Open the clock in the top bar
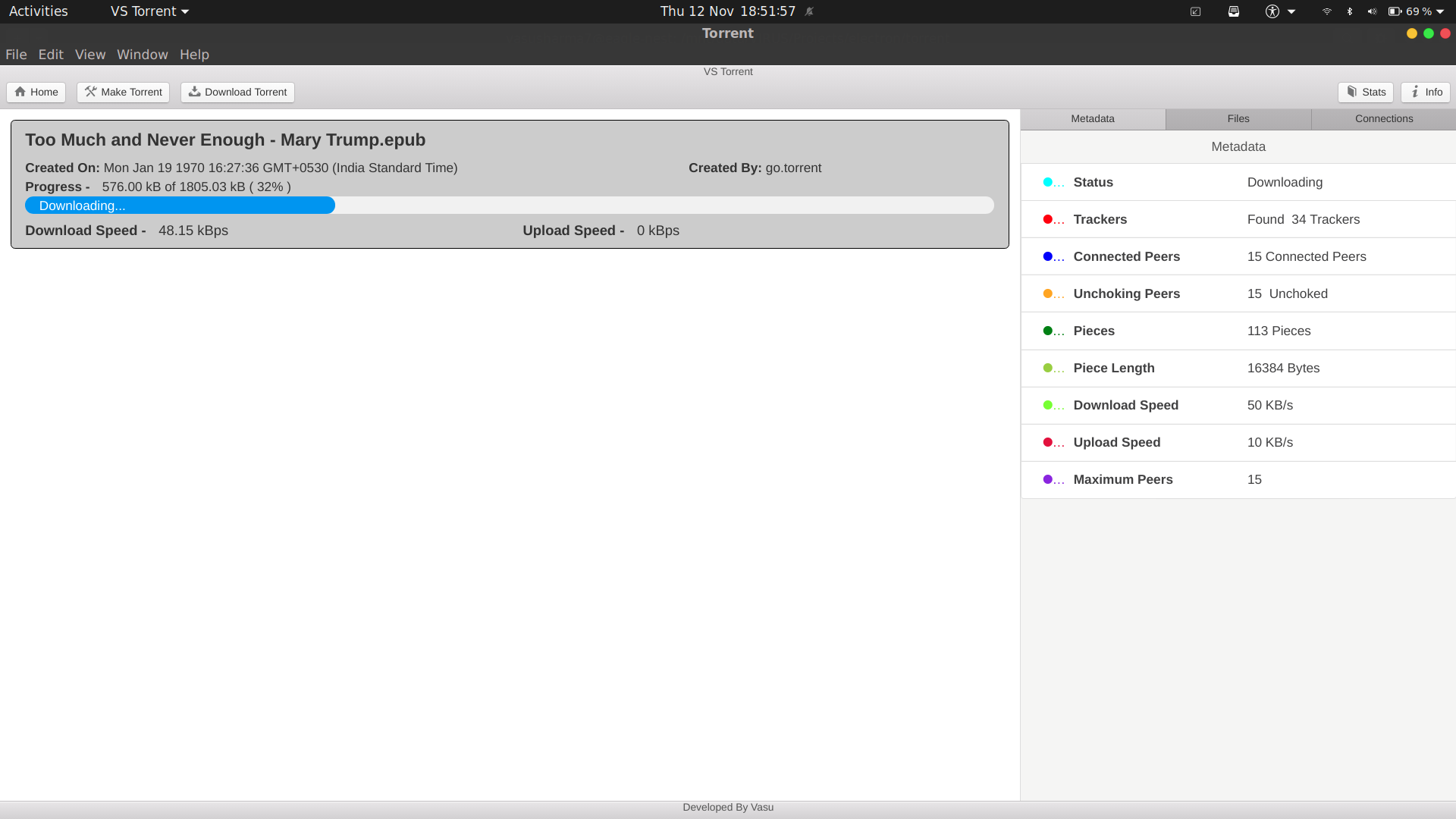Viewport: 1456px width, 819px height. click(x=727, y=11)
